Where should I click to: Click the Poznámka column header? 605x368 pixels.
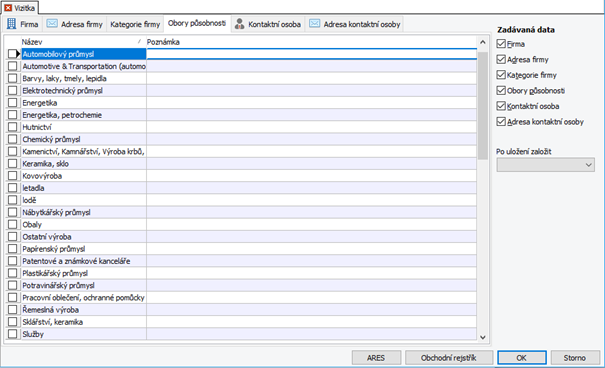(311, 42)
